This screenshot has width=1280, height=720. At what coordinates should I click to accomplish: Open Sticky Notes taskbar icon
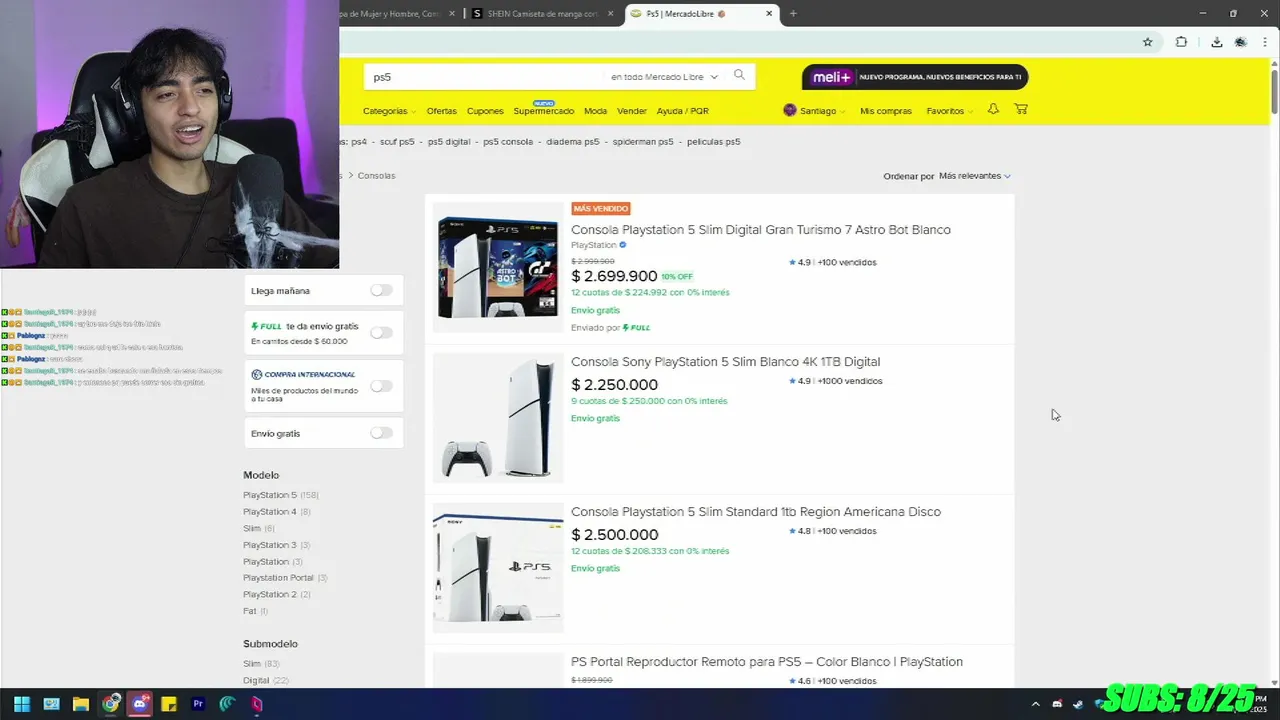pos(169,704)
